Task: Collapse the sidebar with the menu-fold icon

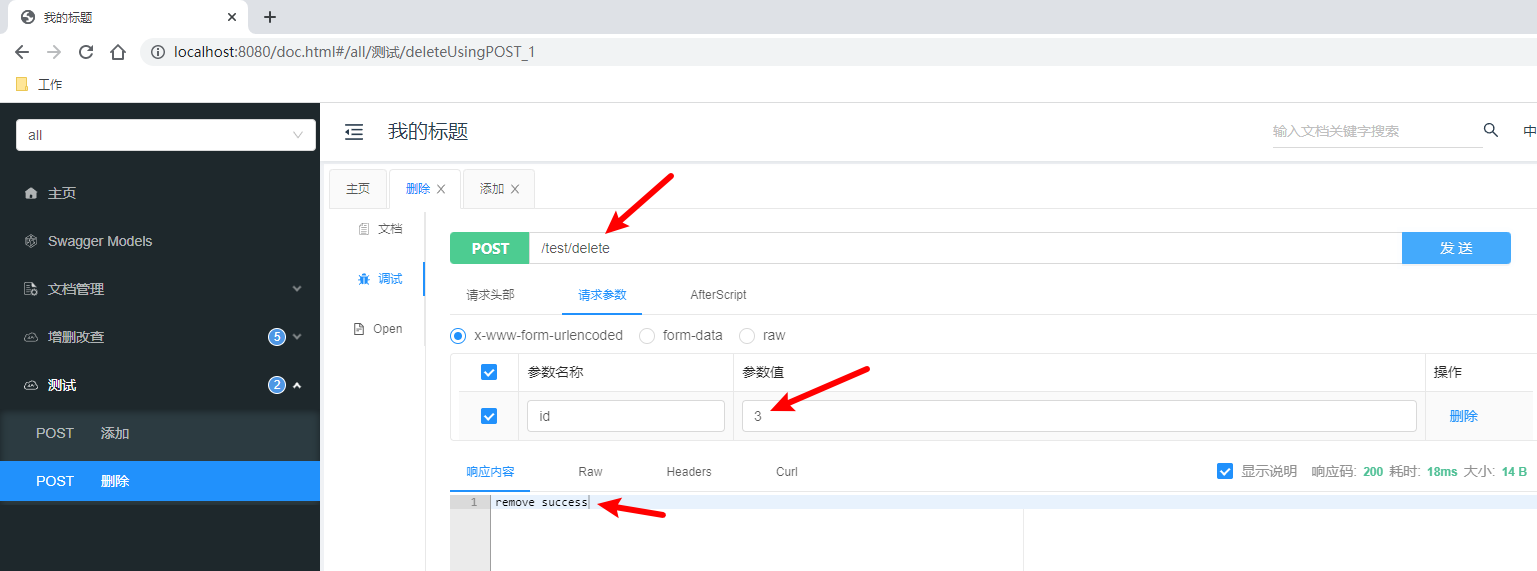Action: pyautogui.click(x=354, y=132)
